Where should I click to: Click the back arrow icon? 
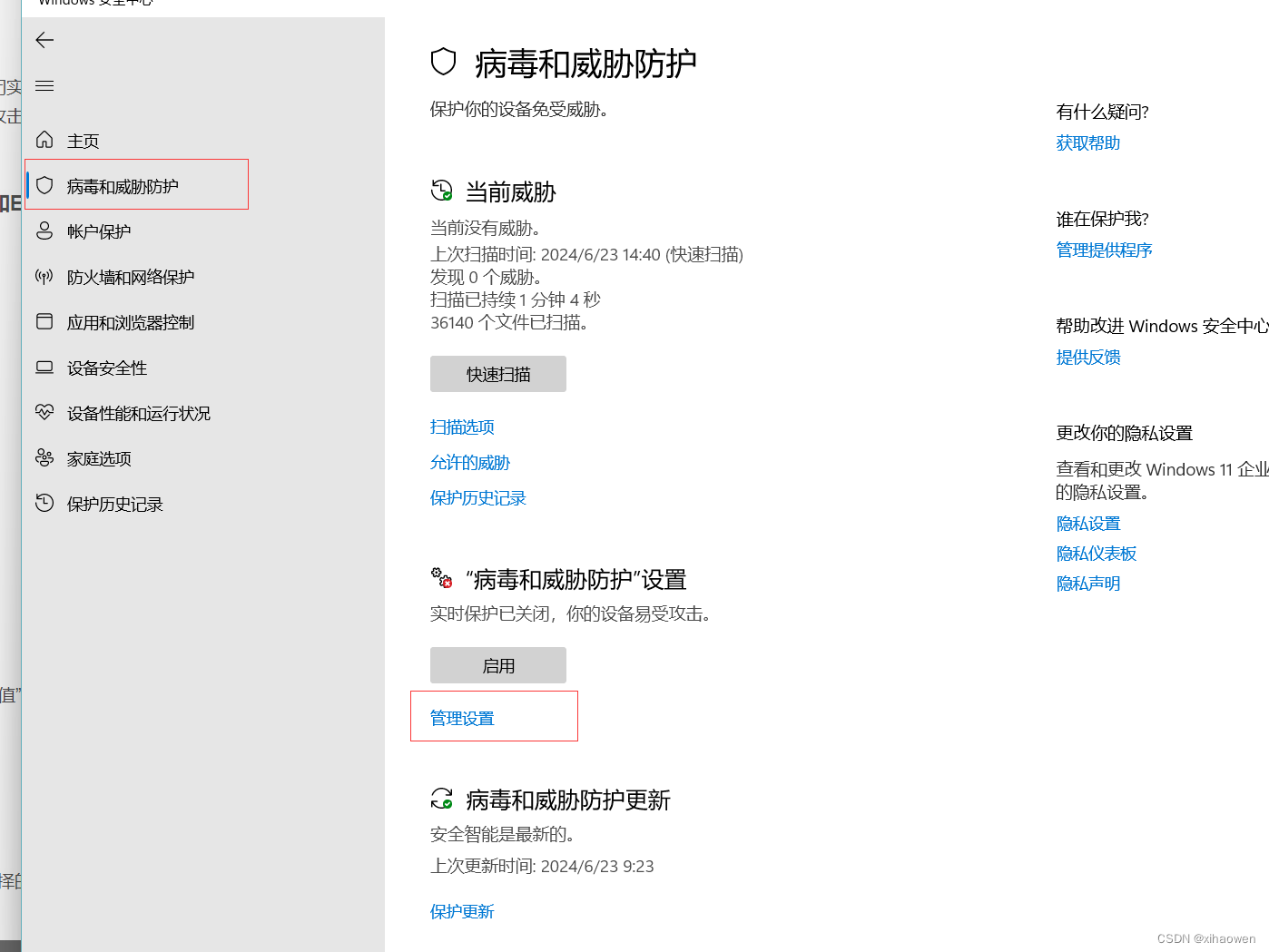[x=44, y=40]
